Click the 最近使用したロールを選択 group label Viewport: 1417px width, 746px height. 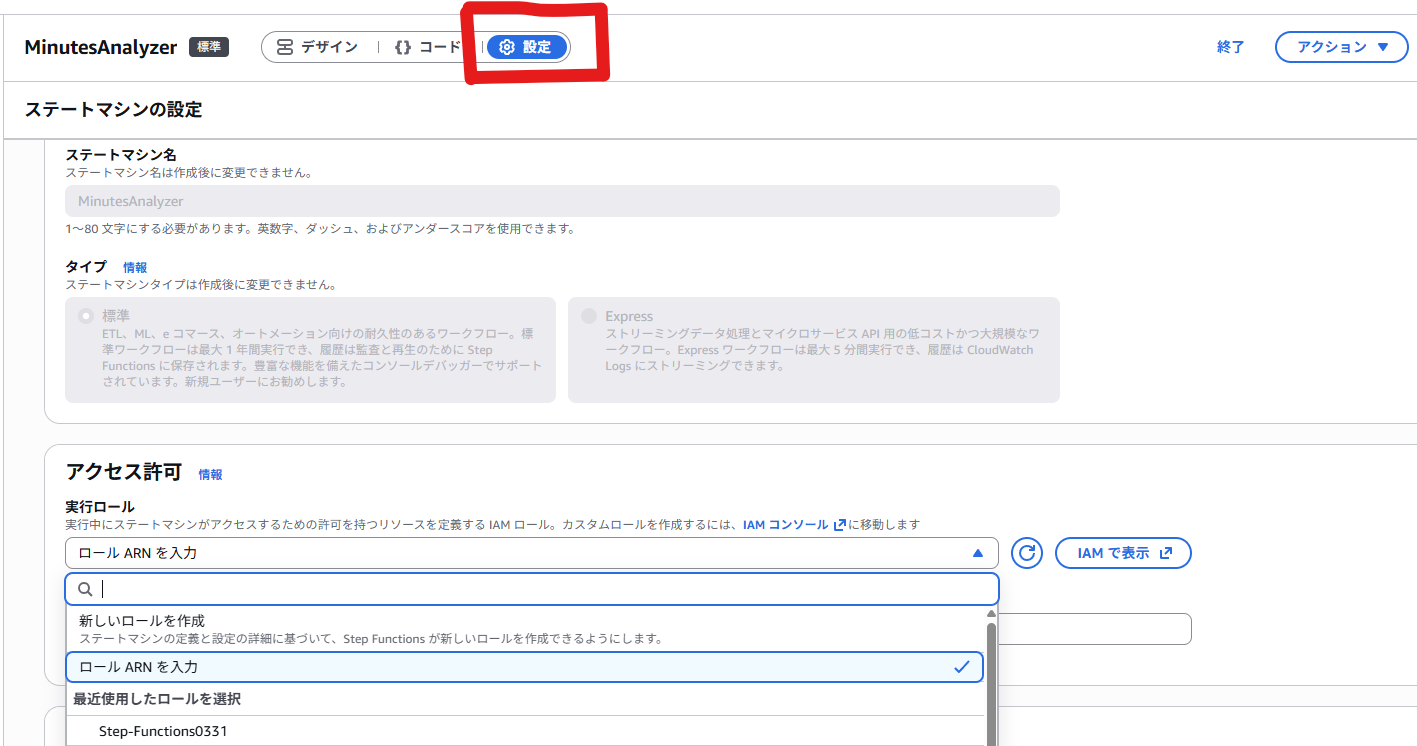point(157,699)
